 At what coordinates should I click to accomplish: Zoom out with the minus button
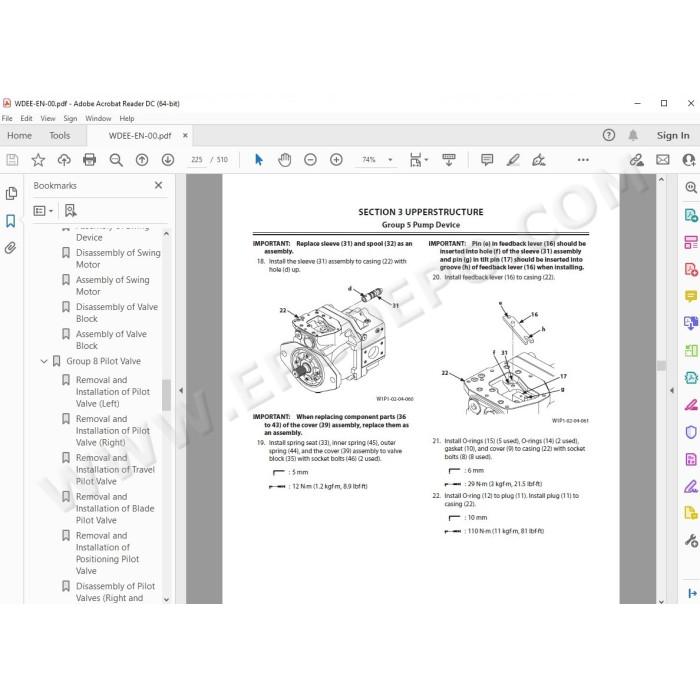pos(310,160)
